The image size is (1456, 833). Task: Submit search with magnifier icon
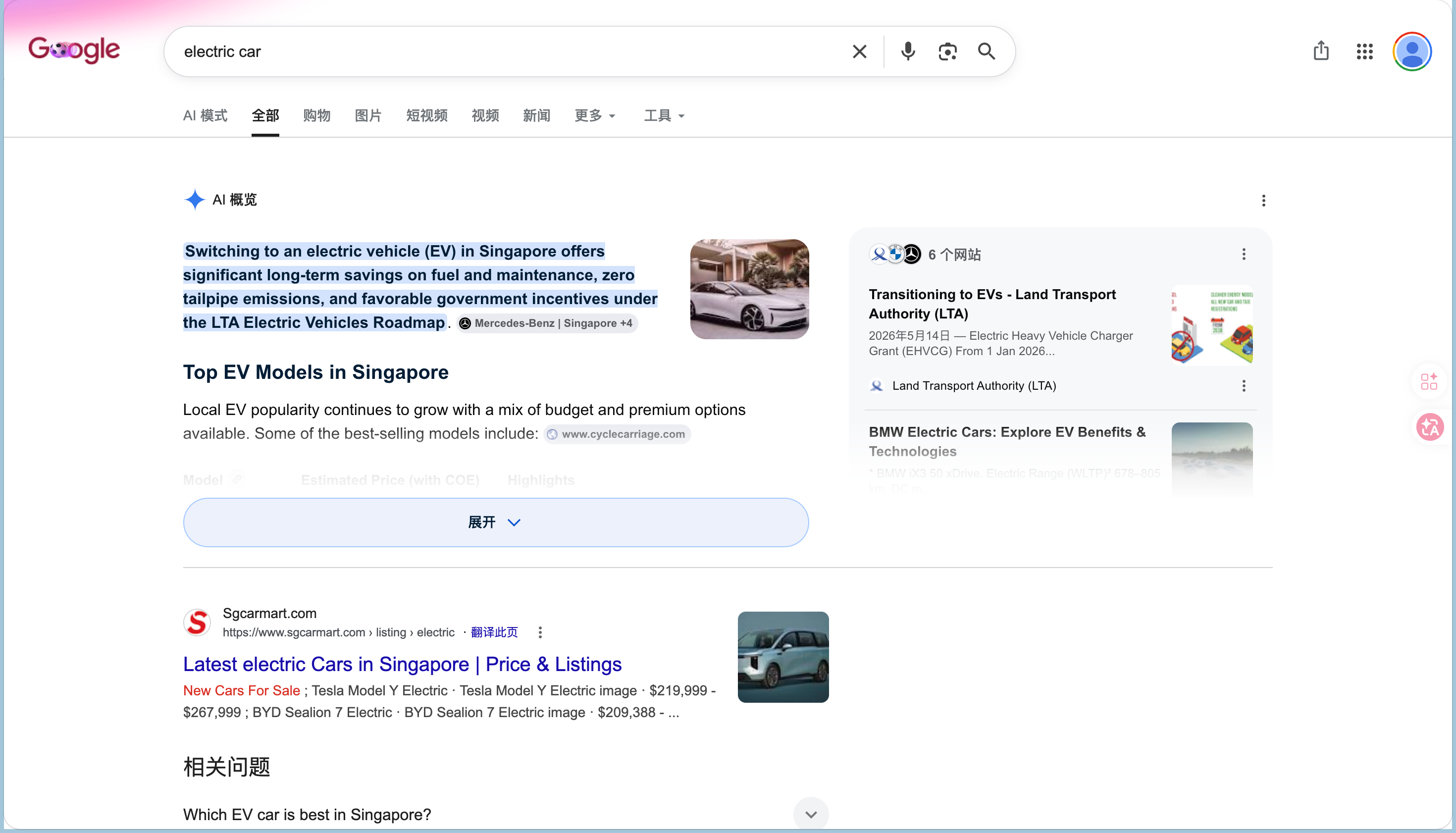pos(987,52)
